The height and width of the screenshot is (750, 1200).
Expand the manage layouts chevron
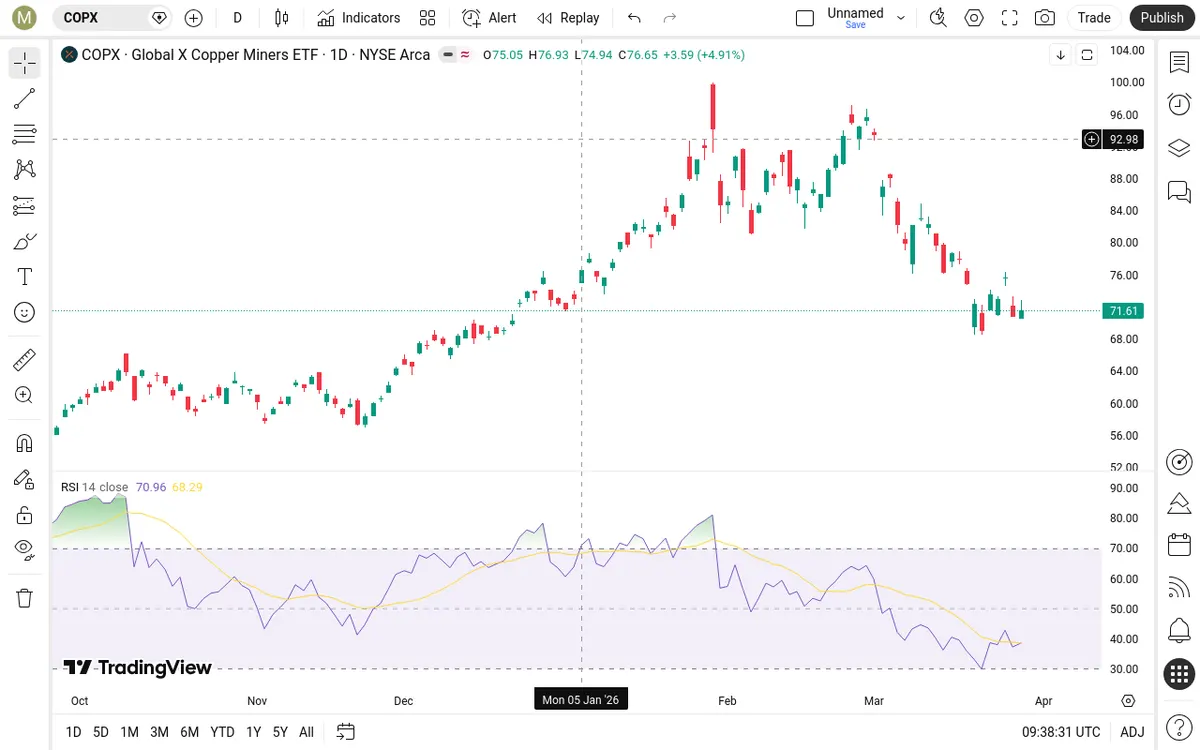[x=901, y=17]
